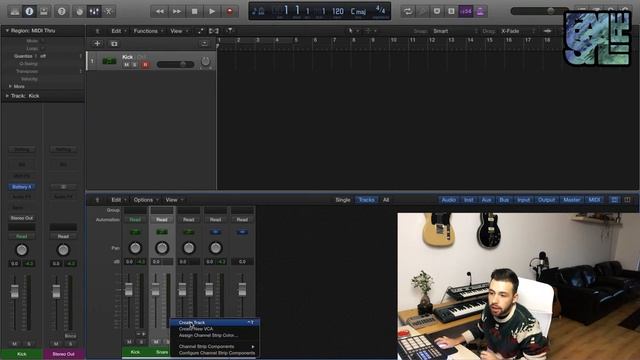Open the Drag X-Fade dropdown
Viewport: 640px width, 360px height.
point(517,31)
